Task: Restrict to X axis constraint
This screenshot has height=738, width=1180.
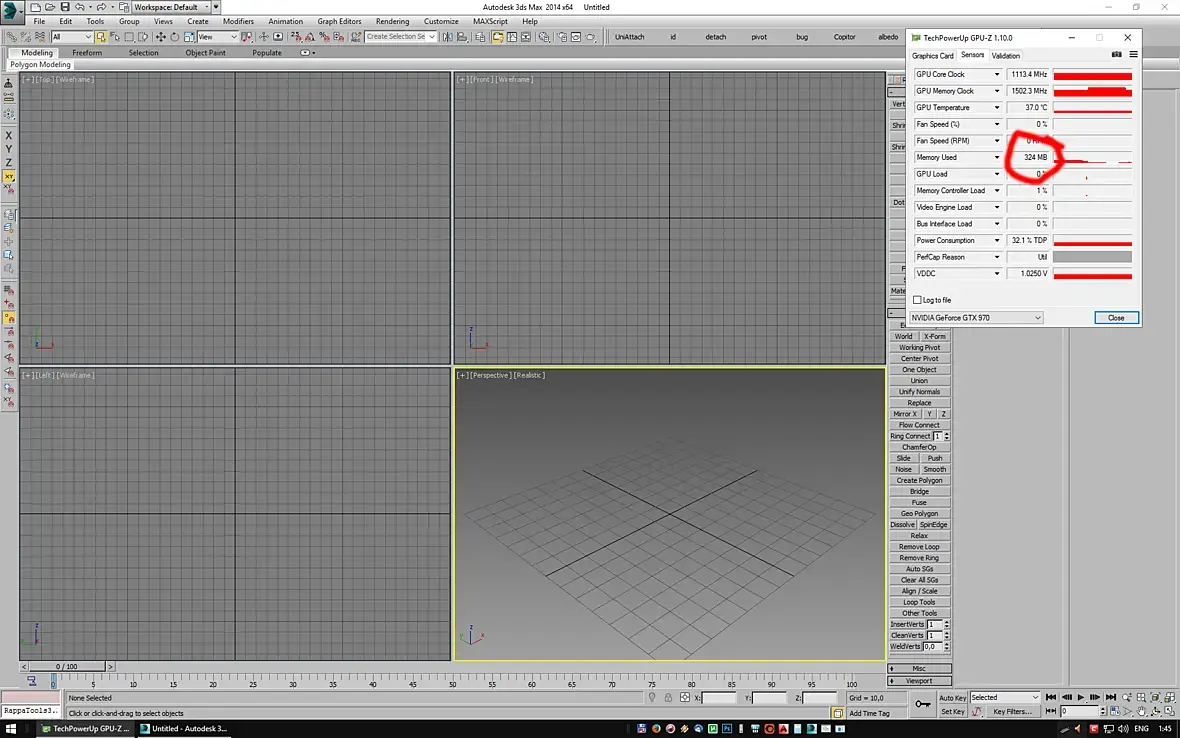Action: click(8, 135)
